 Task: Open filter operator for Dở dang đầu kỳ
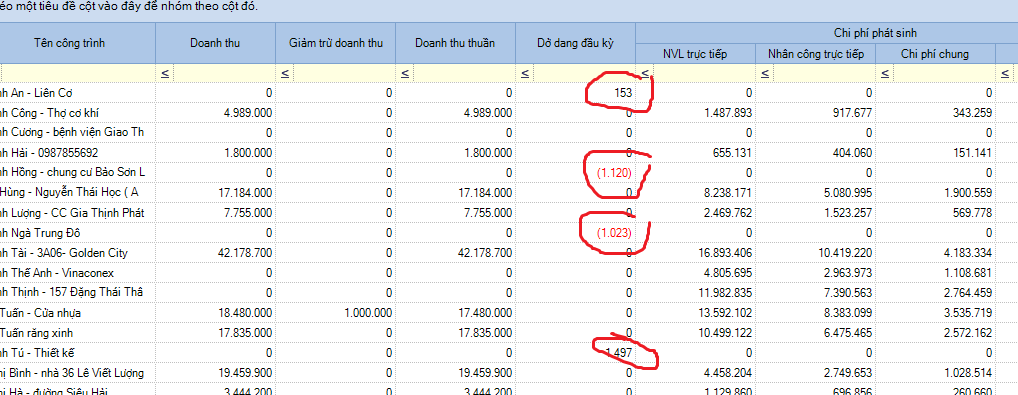pyautogui.click(x=525, y=73)
